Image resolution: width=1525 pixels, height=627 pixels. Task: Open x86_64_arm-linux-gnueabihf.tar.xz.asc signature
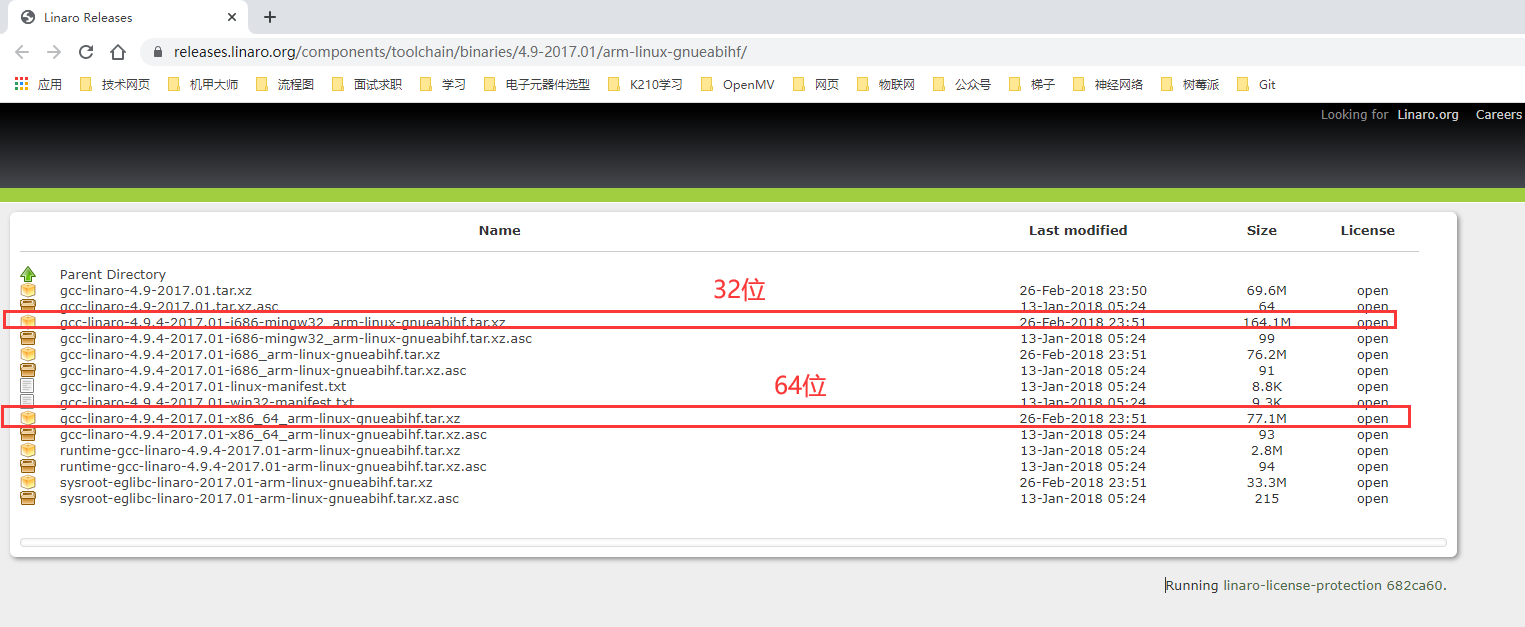click(x=273, y=434)
